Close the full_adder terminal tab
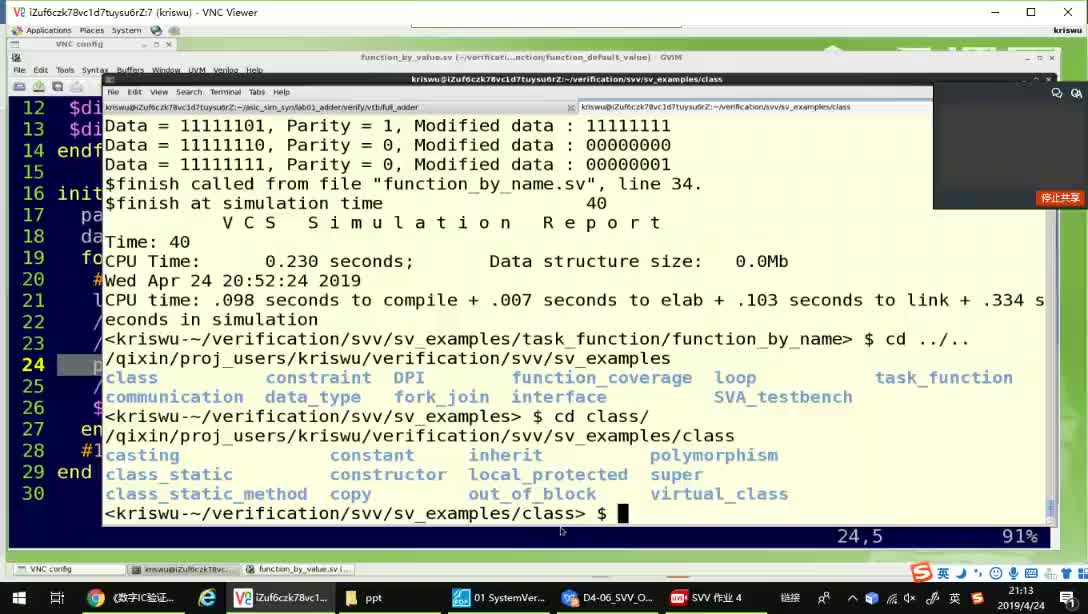The width and height of the screenshot is (1088, 614). click(571, 108)
